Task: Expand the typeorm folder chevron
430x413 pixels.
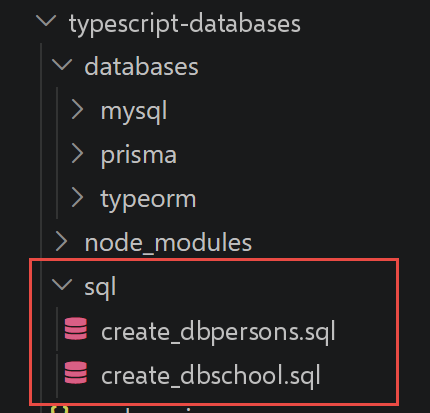Action: [x=77, y=197]
